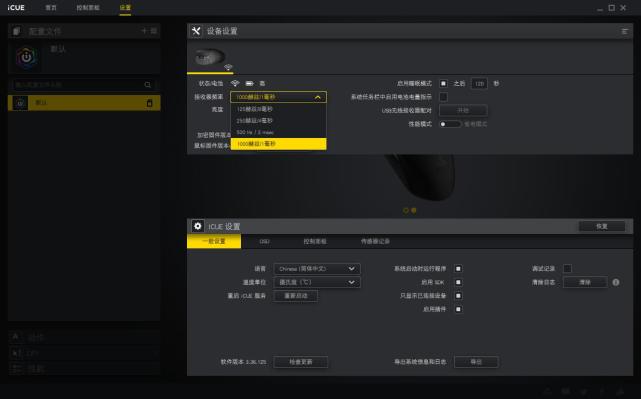This screenshot has height=399, width=641.
Task: Click the 清除 clear logs button
Action: click(x=585, y=282)
